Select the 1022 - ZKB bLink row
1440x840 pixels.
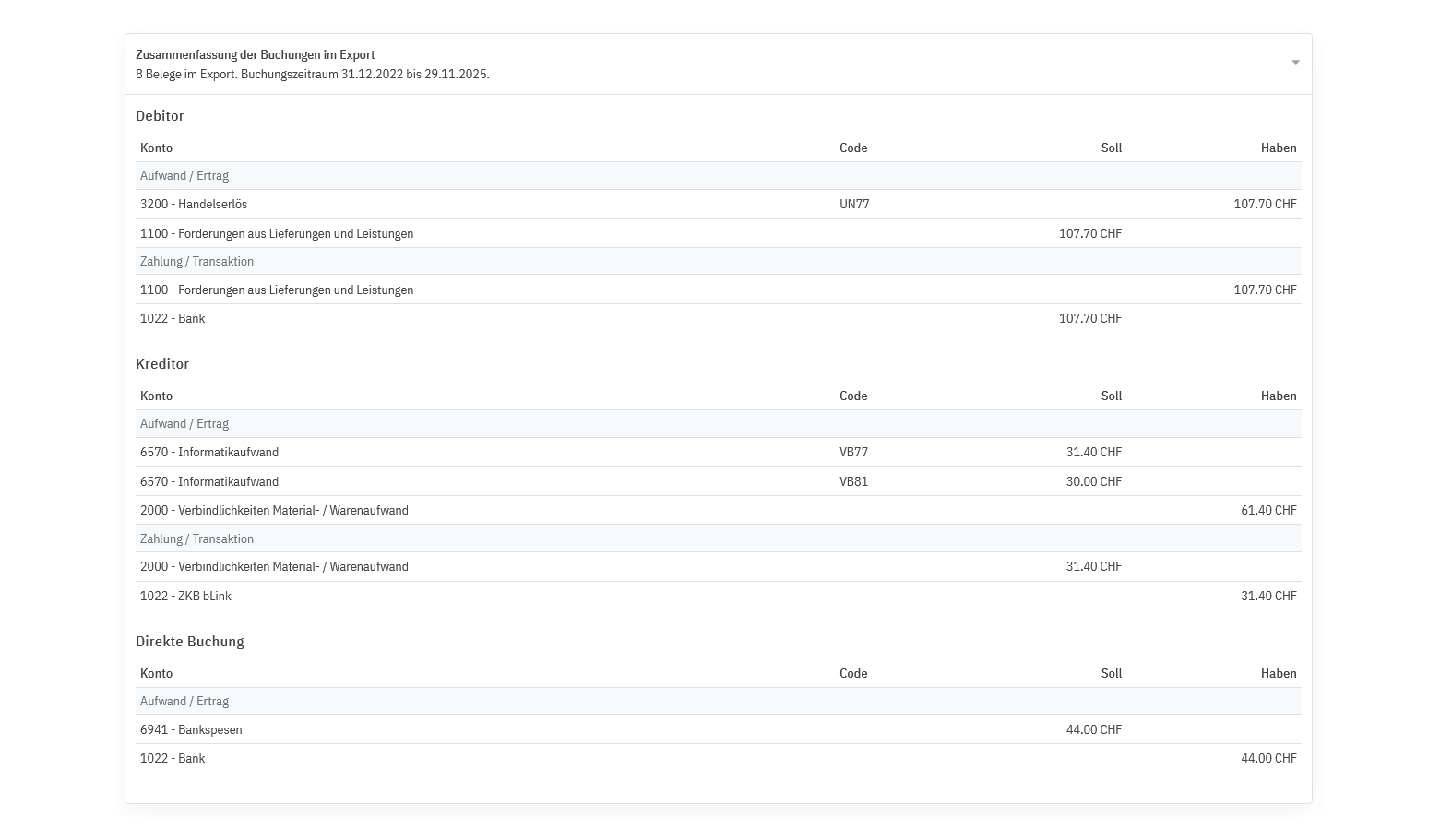tap(185, 597)
